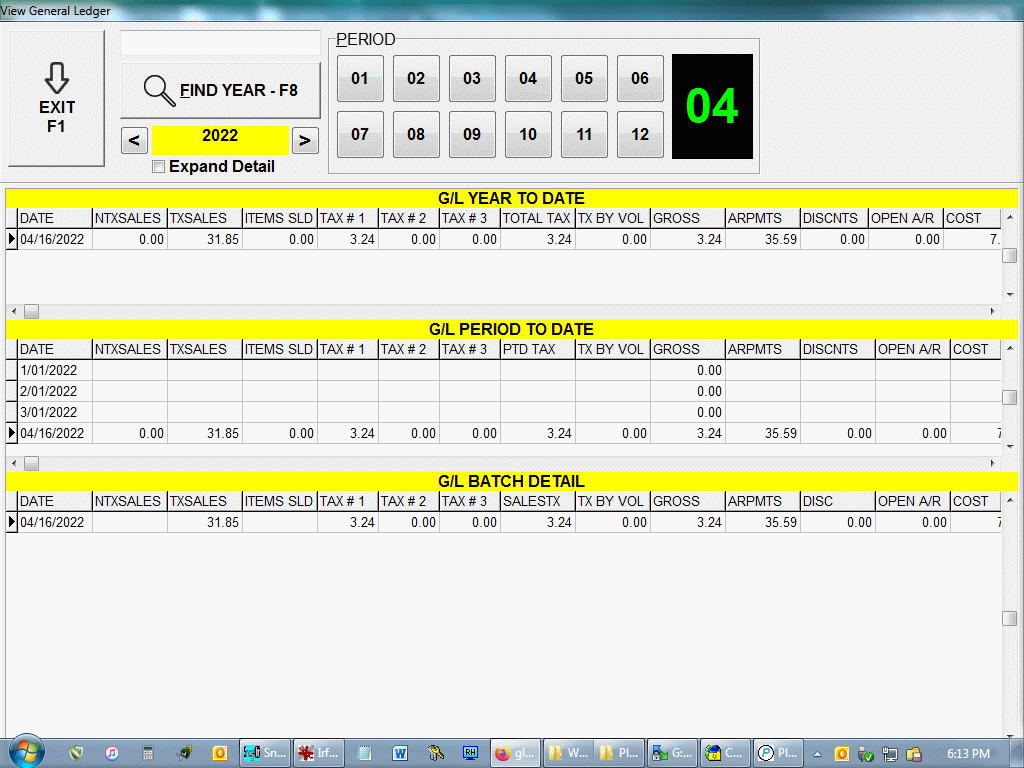Advance to next year with right arrow

[x=306, y=140]
